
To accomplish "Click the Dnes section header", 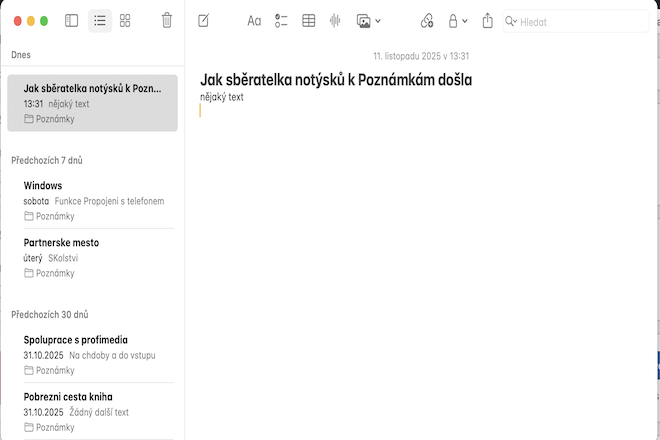I will point(21,55).
